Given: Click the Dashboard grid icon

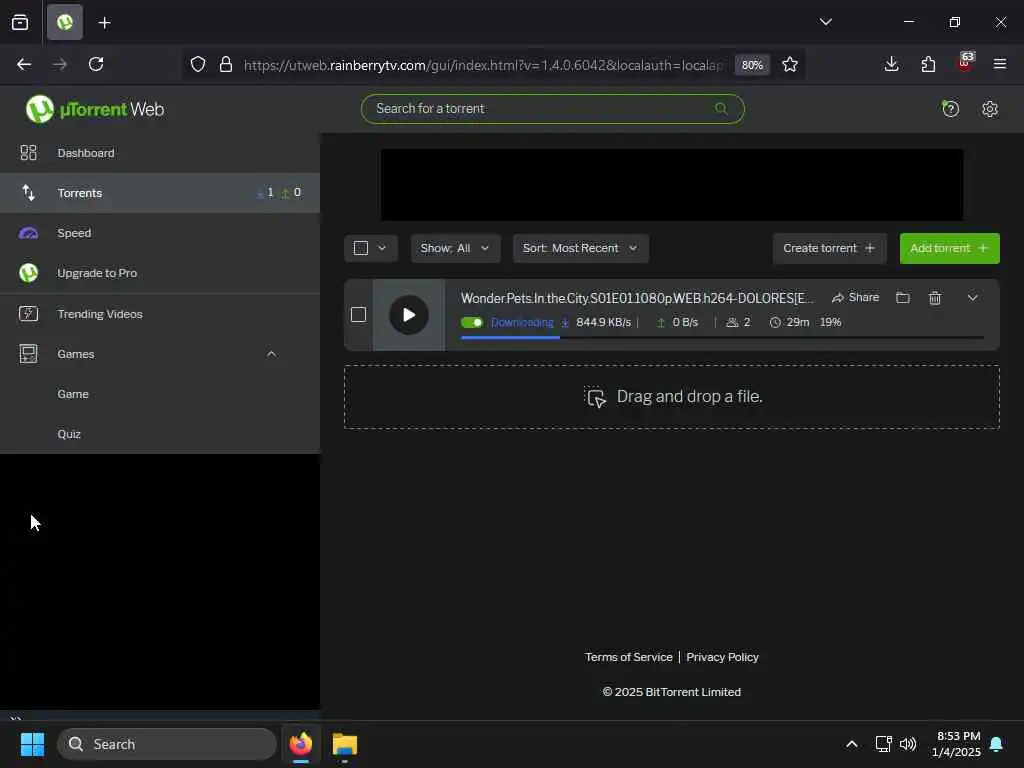Looking at the screenshot, I should point(28,153).
